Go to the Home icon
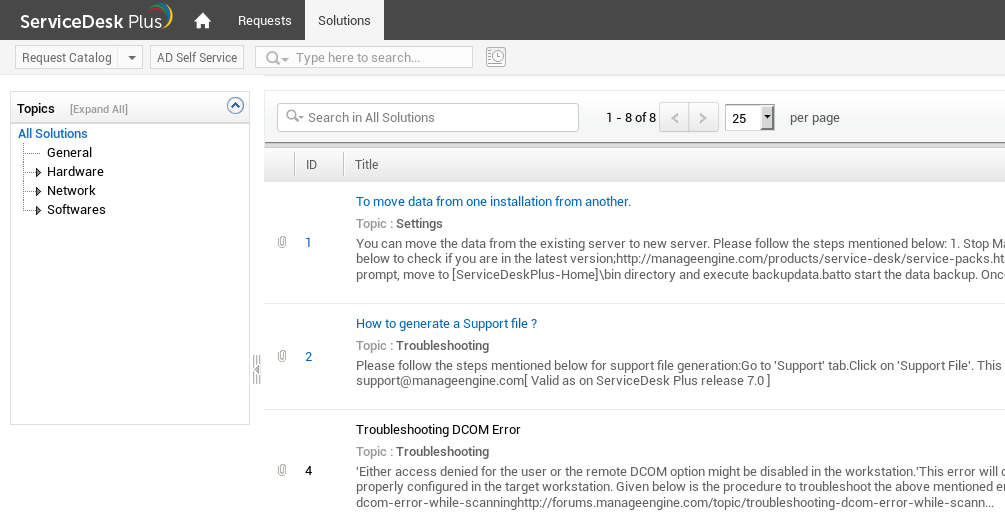Image resolution: width=1005 pixels, height=515 pixels. click(x=203, y=20)
